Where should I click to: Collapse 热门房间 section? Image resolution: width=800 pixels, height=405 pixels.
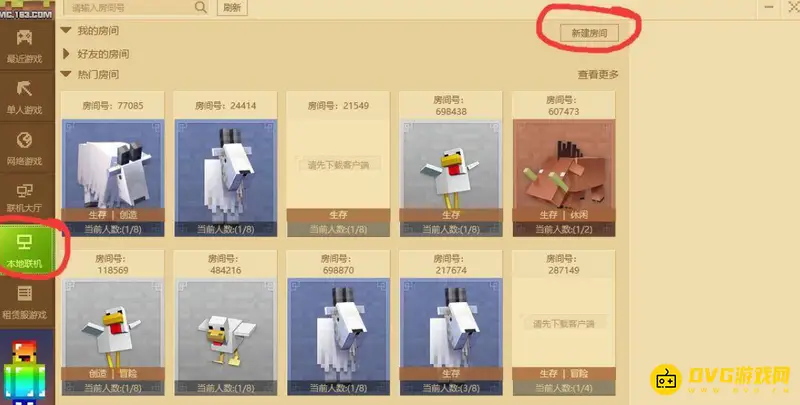click(65, 74)
